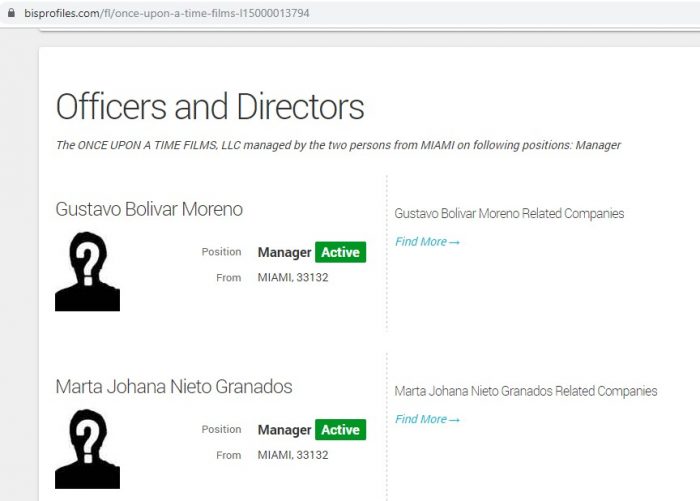Click Marta Johana Nieto Granados Related Companies text
Image resolution: width=700 pixels, height=501 pixels.
coord(526,391)
